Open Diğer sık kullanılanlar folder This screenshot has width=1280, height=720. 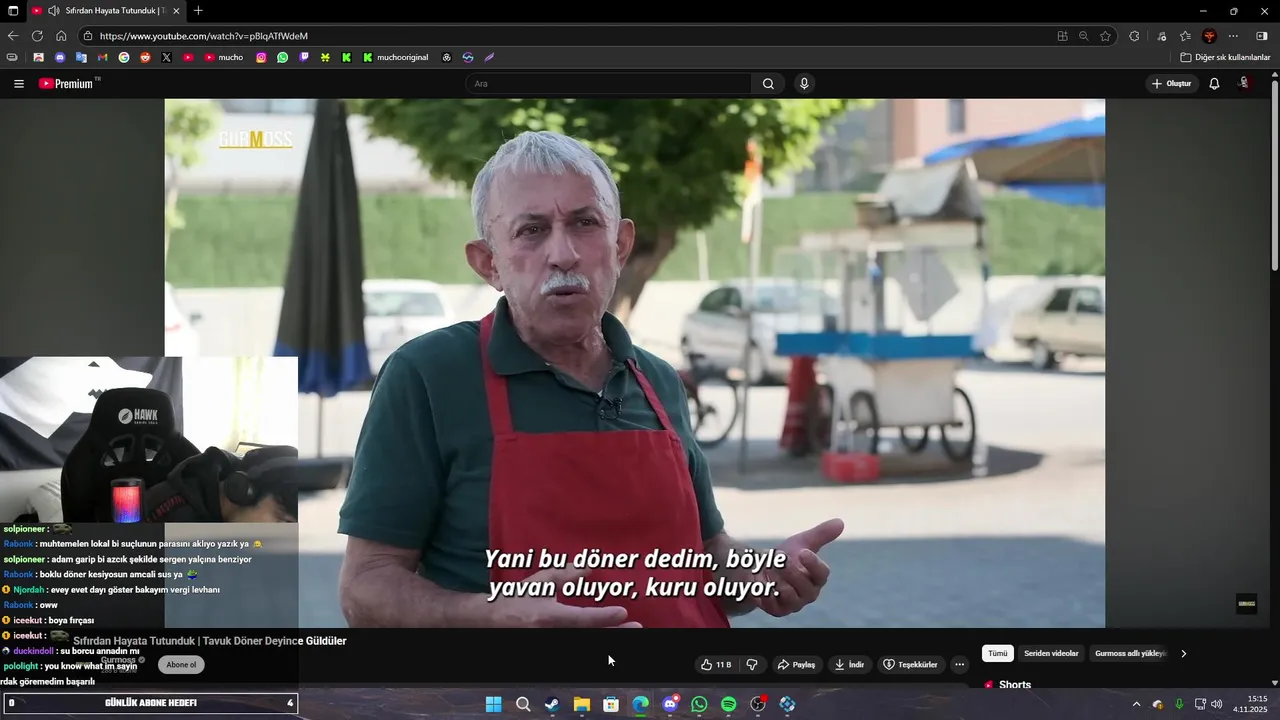pos(1226,58)
